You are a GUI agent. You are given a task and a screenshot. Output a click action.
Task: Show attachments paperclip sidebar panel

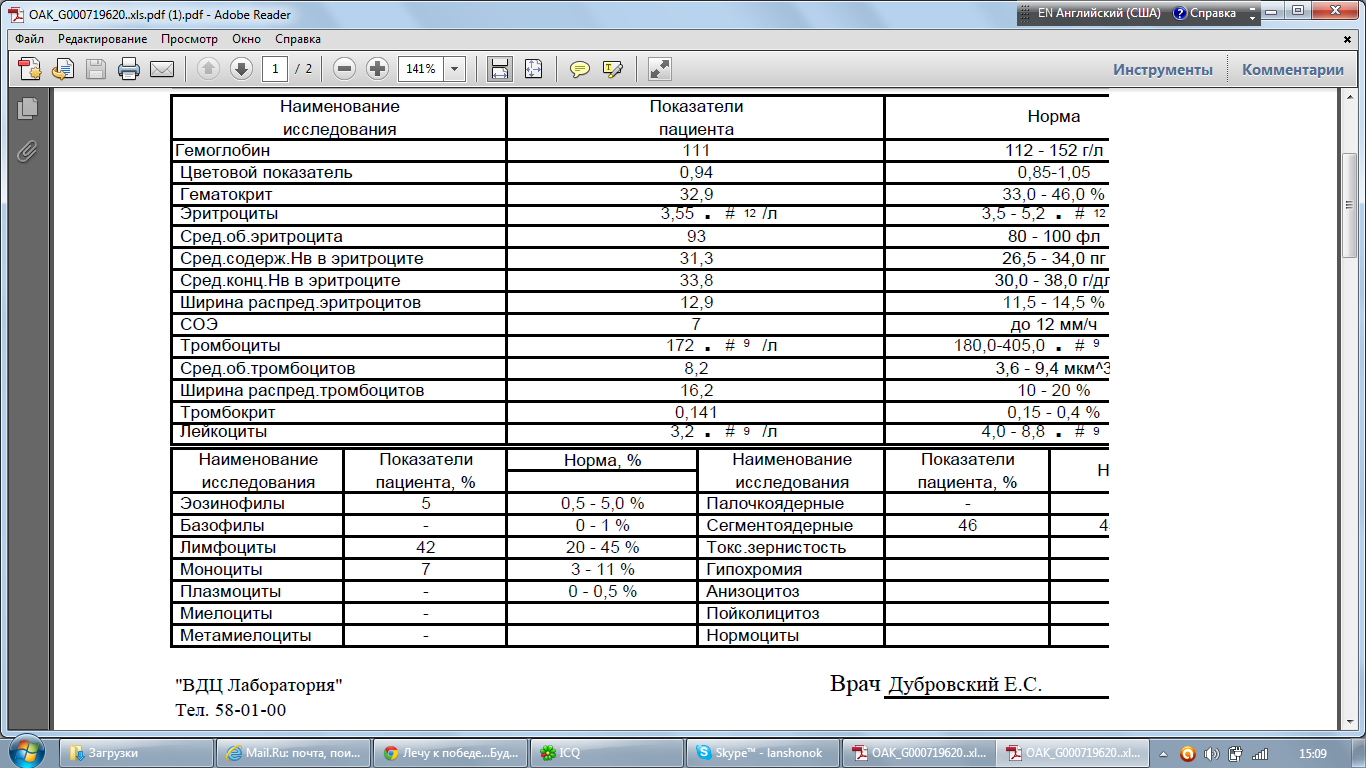tap(27, 150)
